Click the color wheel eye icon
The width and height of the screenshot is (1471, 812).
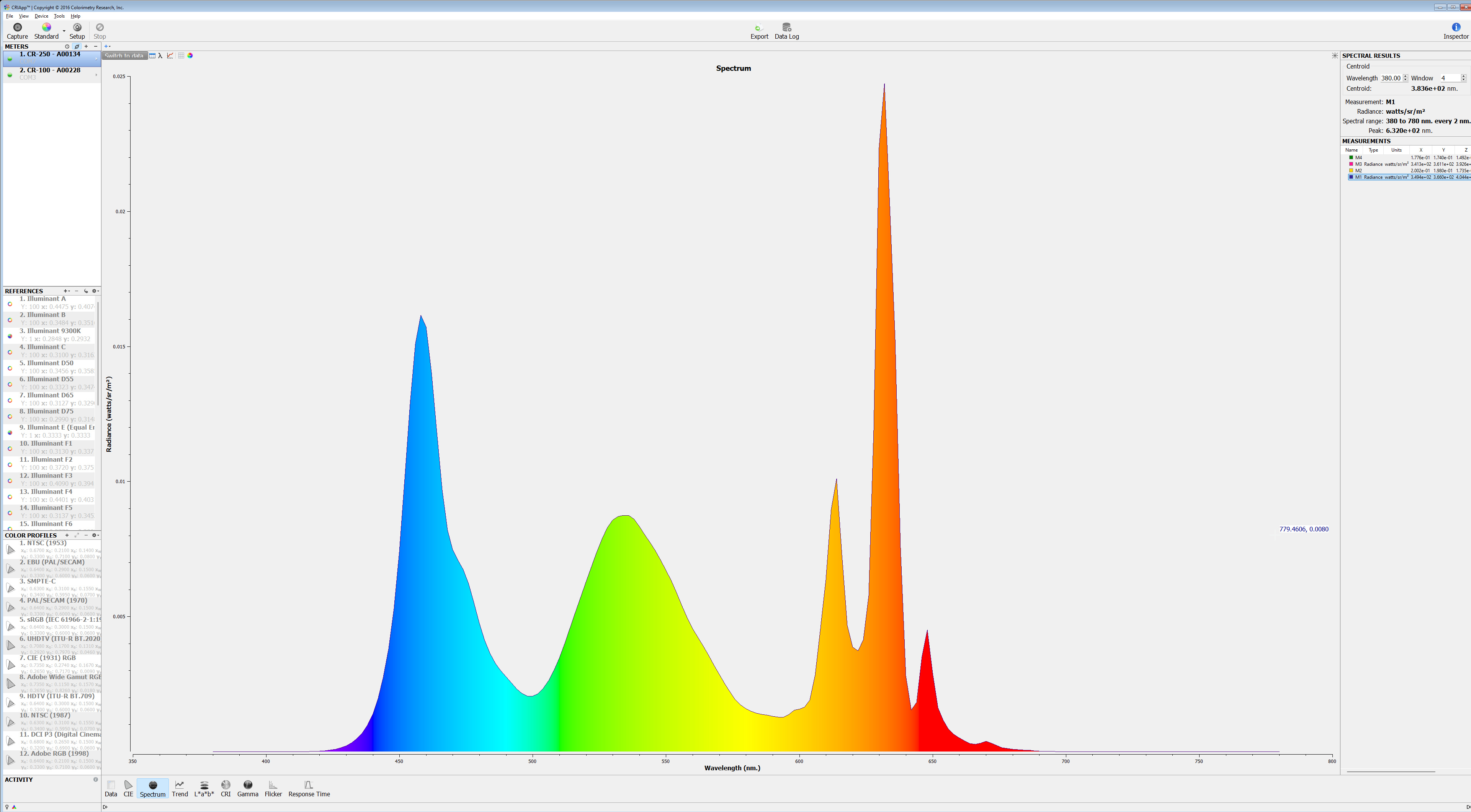(190, 56)
